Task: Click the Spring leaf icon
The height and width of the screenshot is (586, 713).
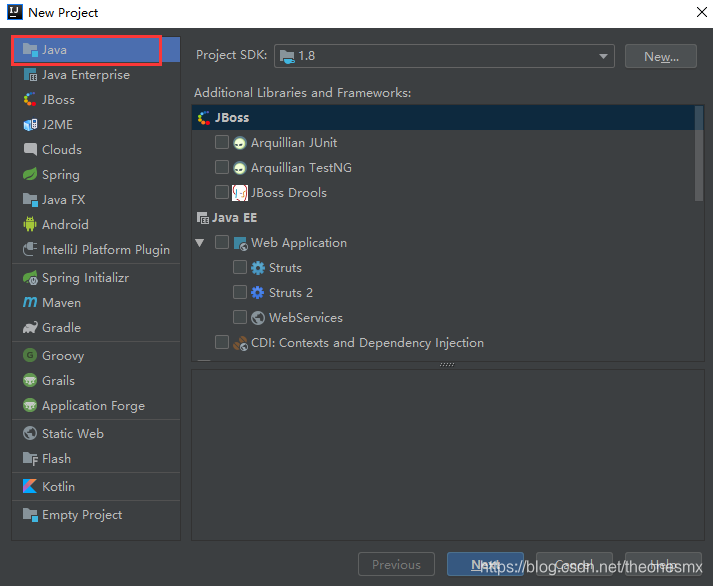Action: point(30,175)
